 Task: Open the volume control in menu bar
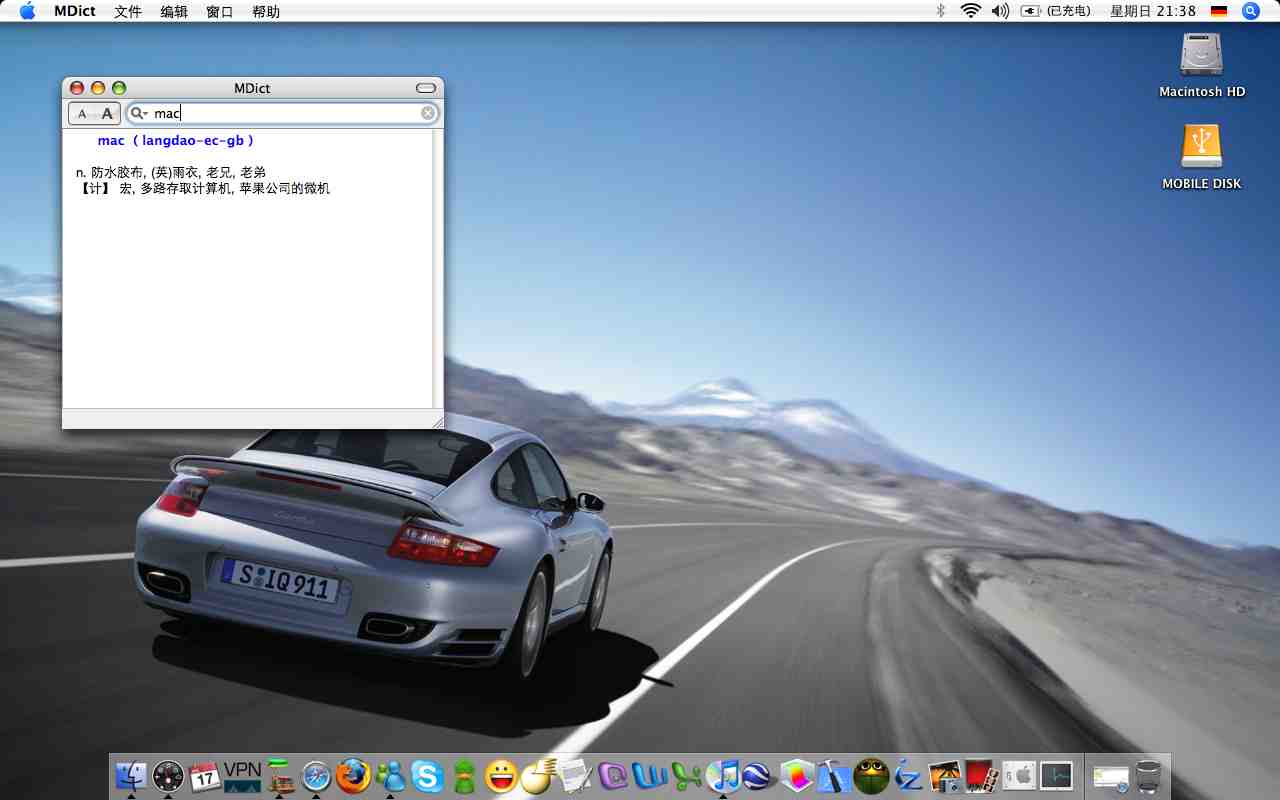coord(1000,11)
